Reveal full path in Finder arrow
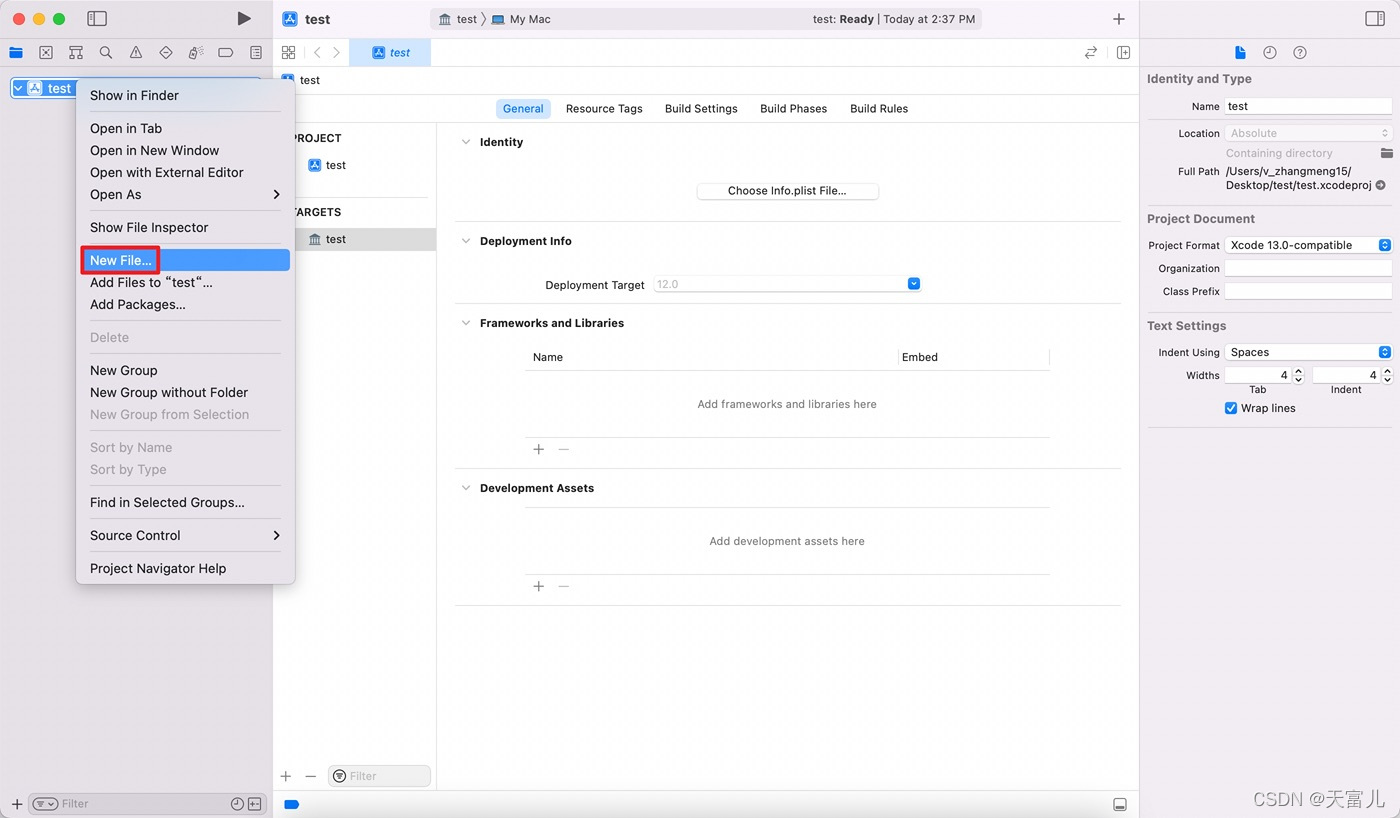 point(1381,185)
